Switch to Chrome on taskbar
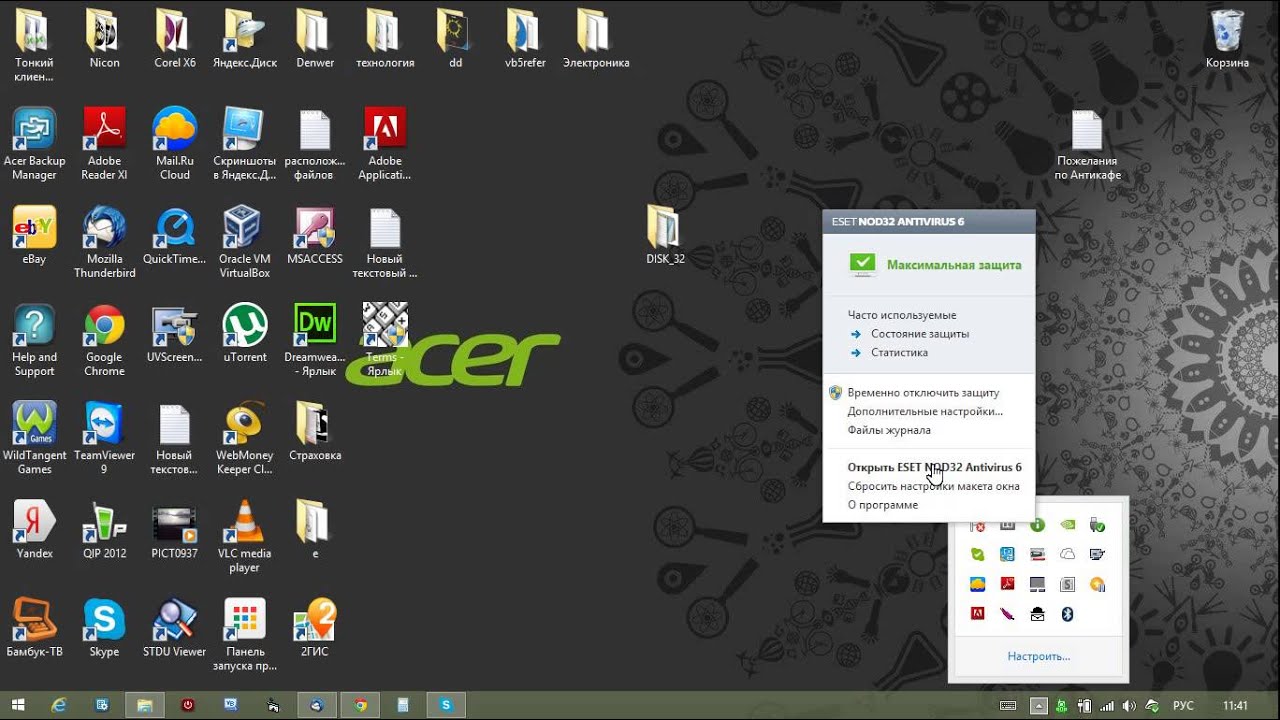The width and height of the screenshot is (1280, 720). 360,705
